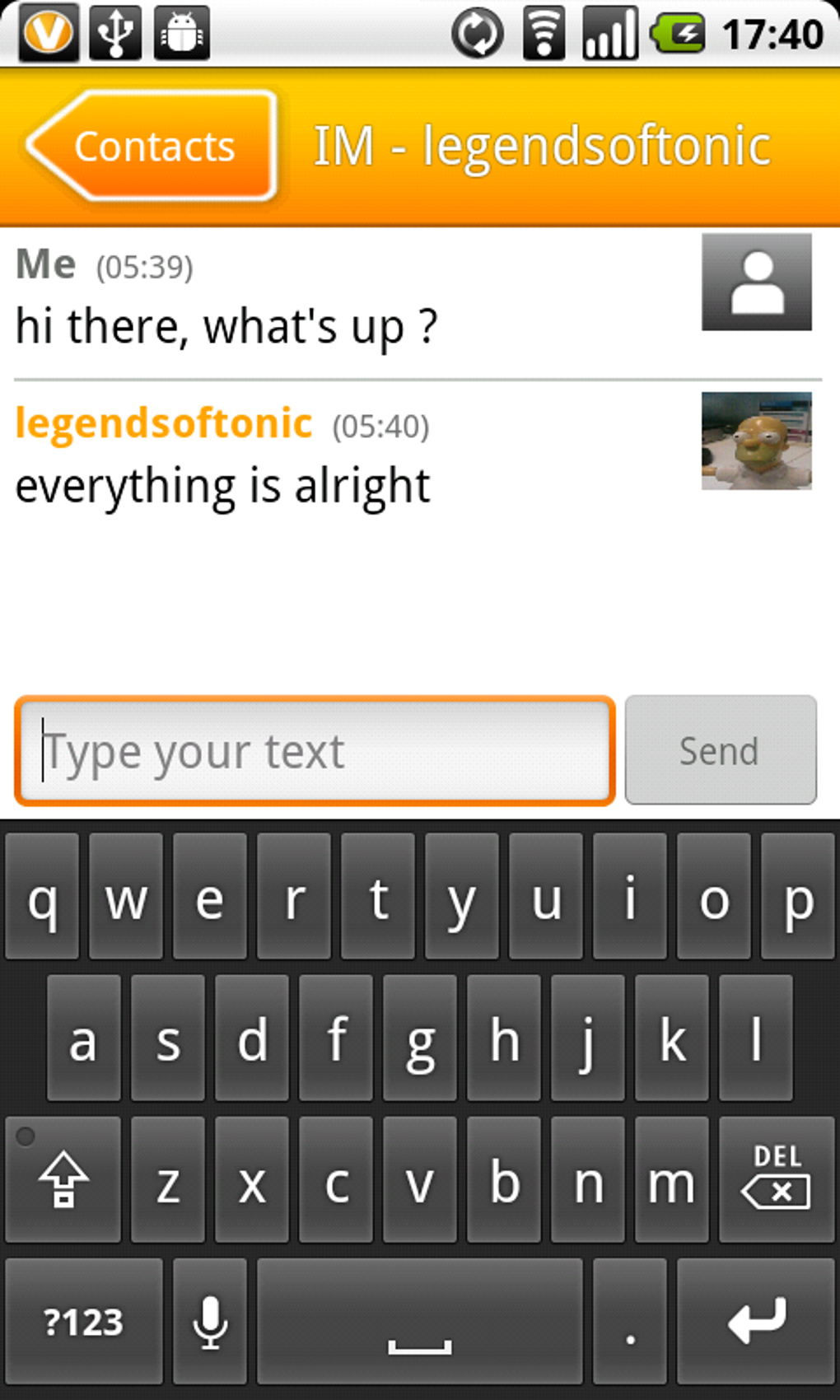Open the orange V app notification icon
840x1400 pixels.
48,33
